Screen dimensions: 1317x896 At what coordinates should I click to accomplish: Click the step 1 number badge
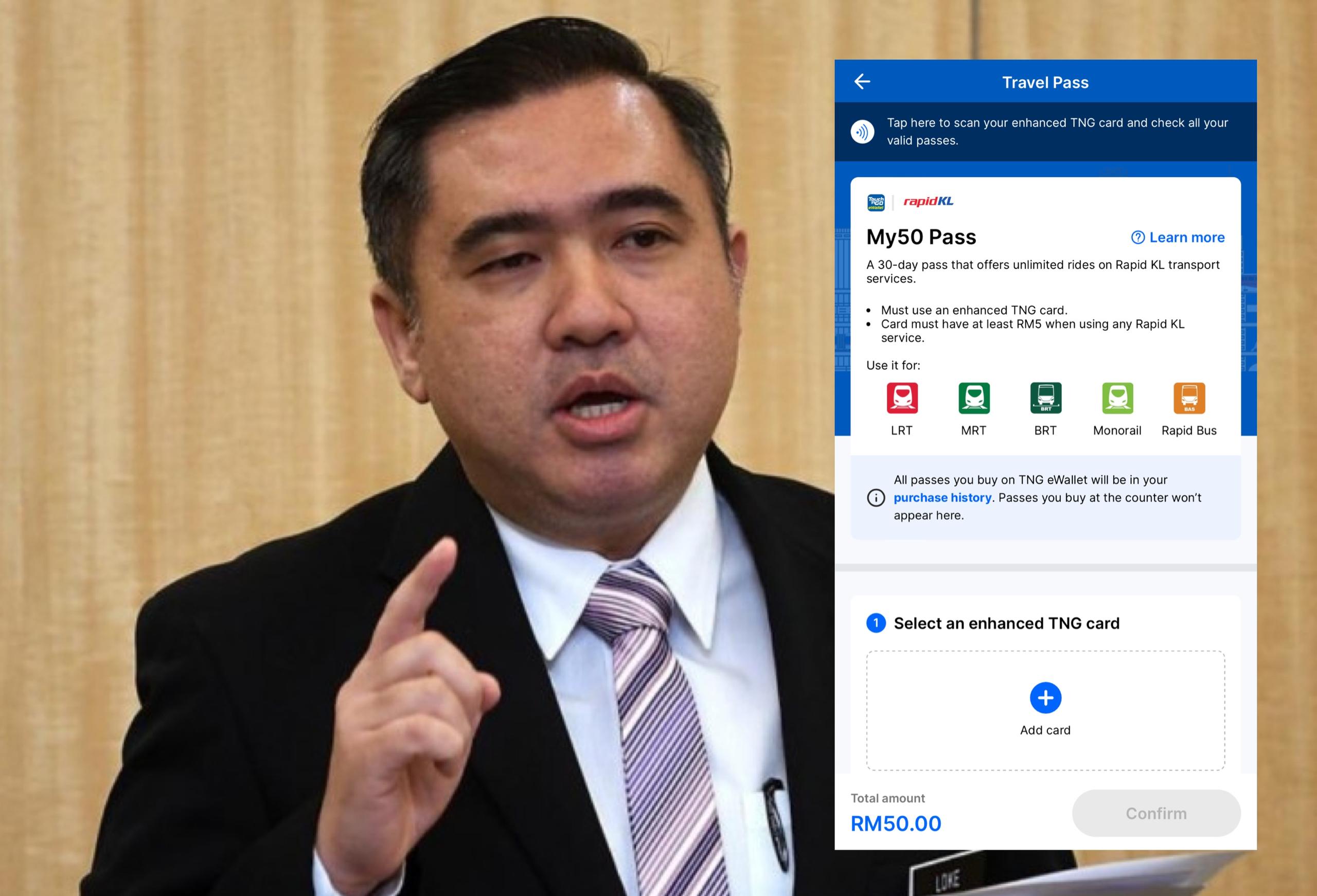point(876,623)
